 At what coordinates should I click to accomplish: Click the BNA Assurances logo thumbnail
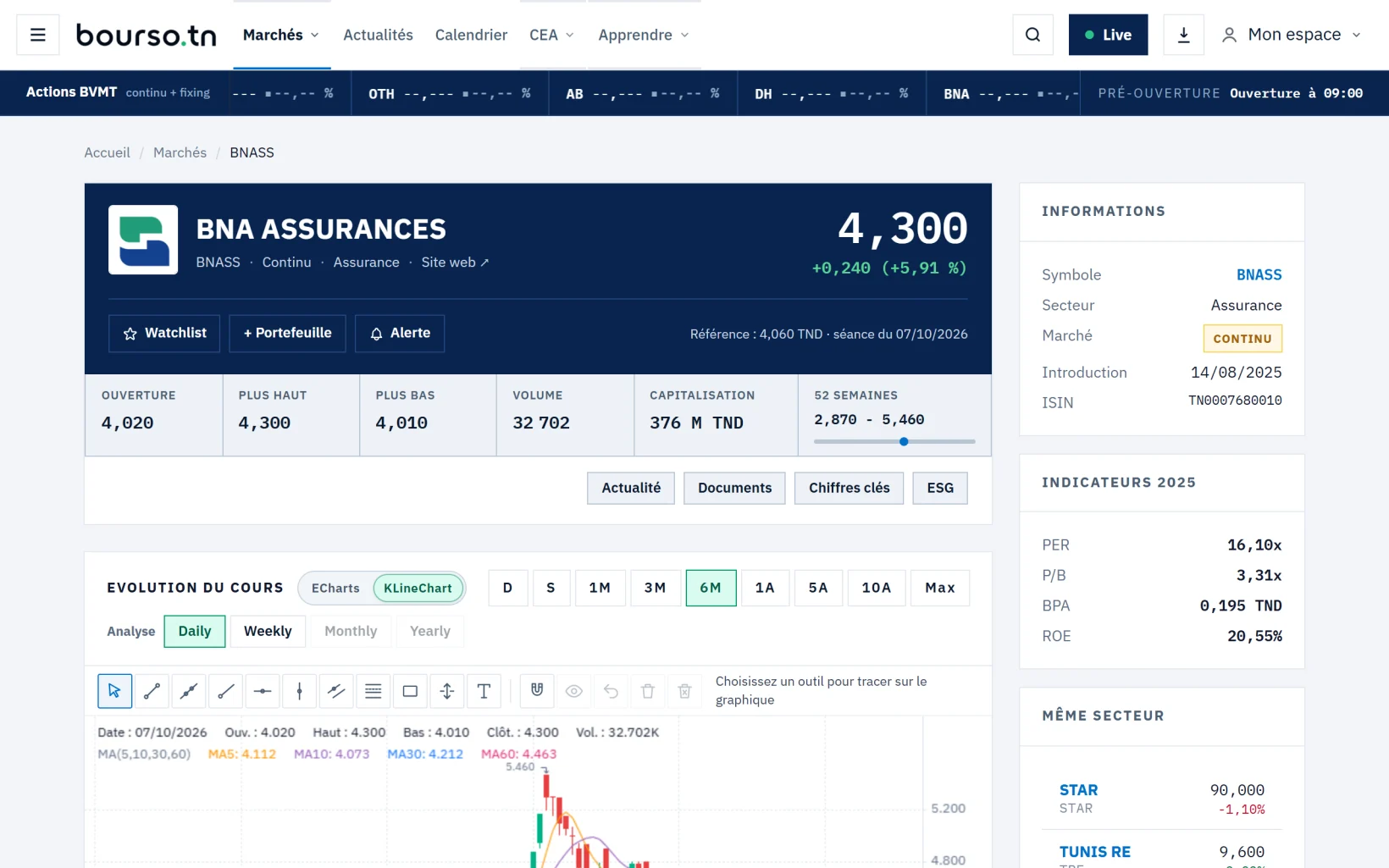pos(143,240)
